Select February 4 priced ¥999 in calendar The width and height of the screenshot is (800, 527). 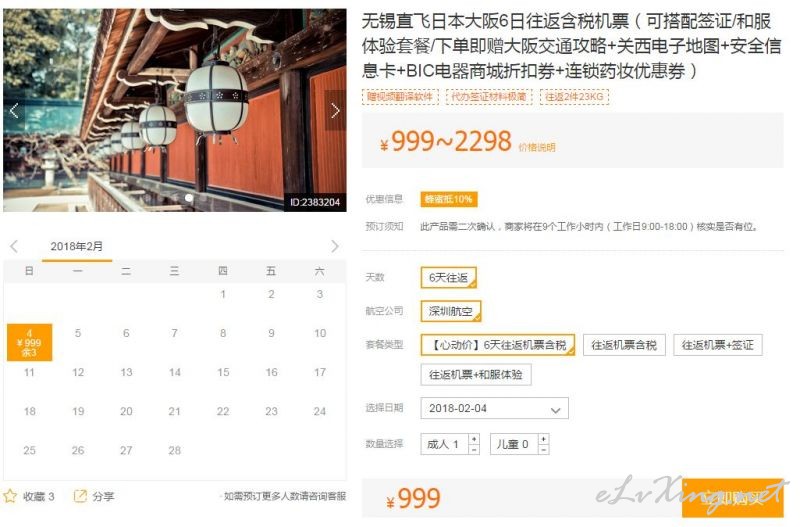[30, 342]
